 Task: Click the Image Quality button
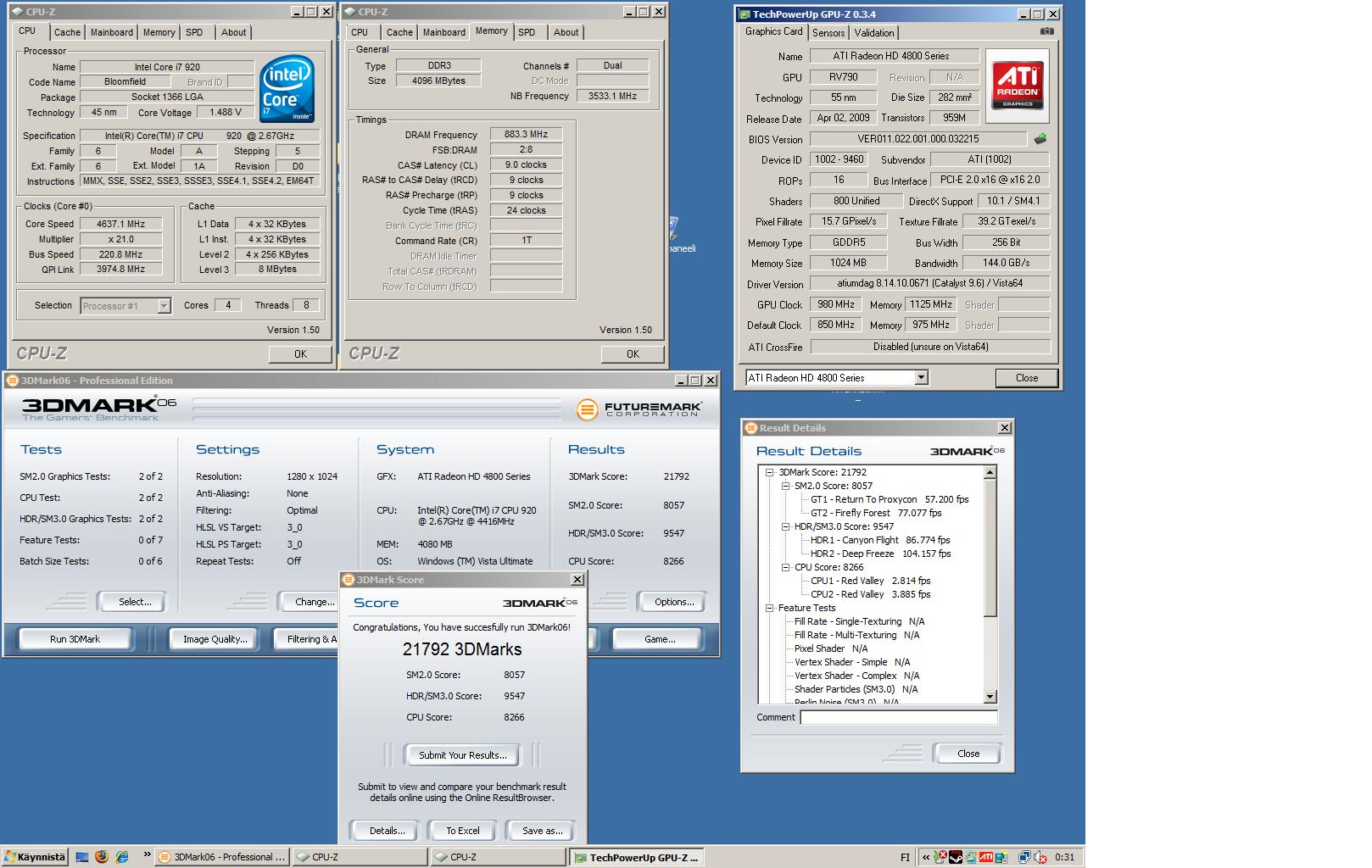click(215, 639)
